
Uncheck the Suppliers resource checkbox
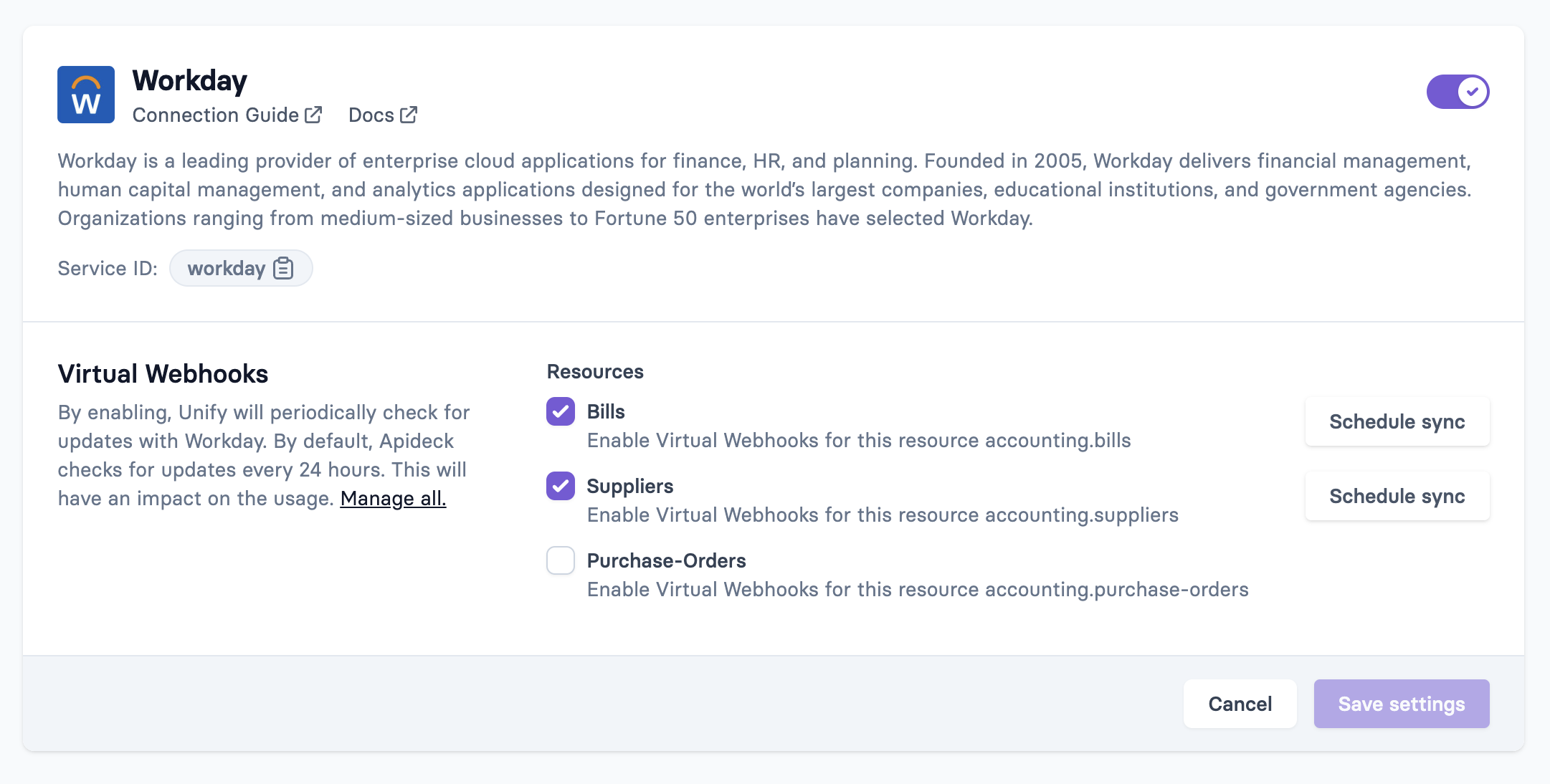561,486
